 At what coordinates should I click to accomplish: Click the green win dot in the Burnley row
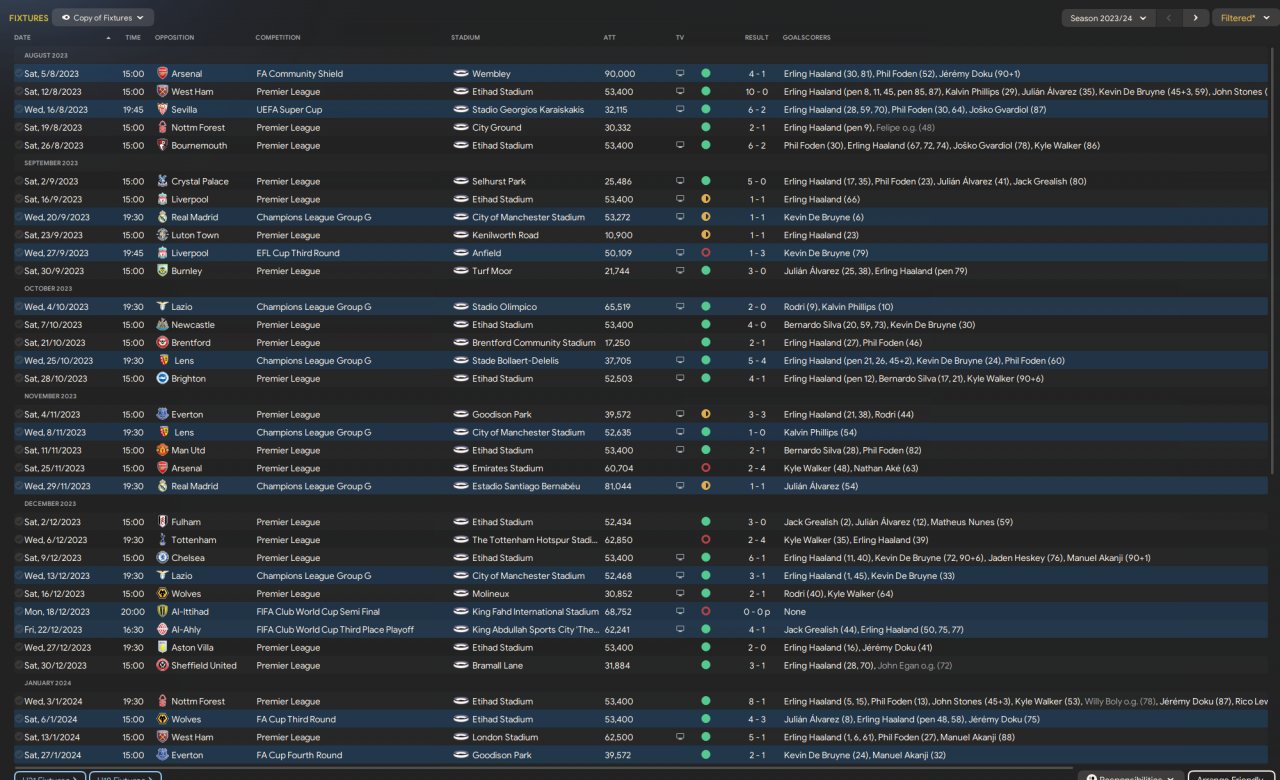(706, 272)
